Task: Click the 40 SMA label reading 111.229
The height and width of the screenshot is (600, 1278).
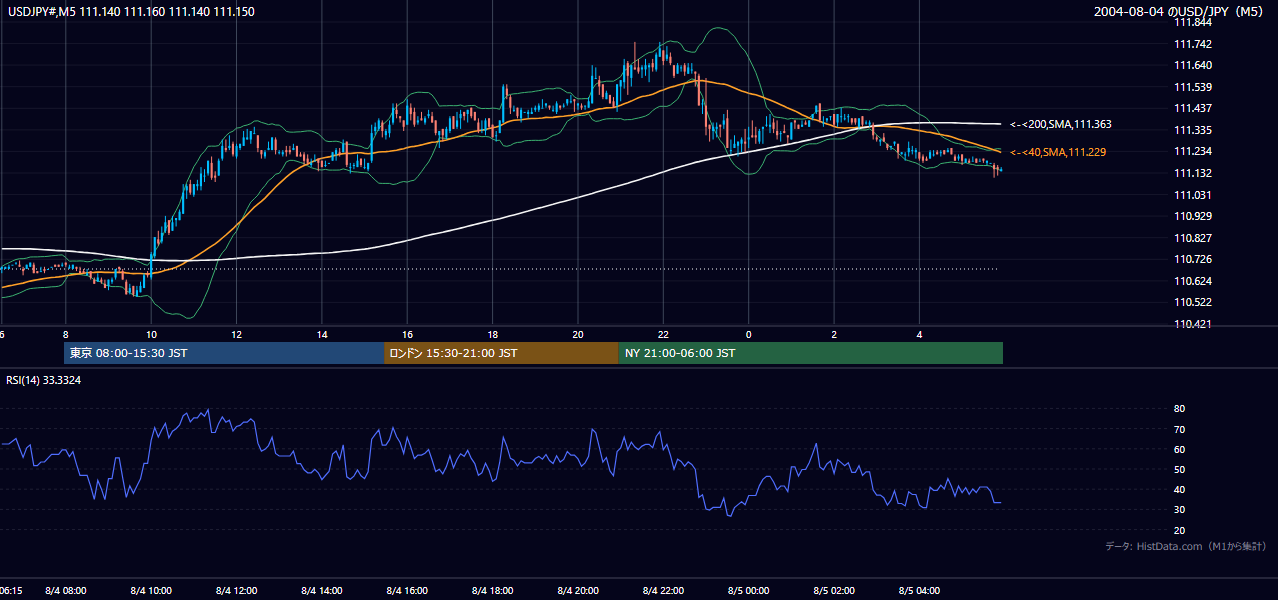Action: click(1058, 152)
